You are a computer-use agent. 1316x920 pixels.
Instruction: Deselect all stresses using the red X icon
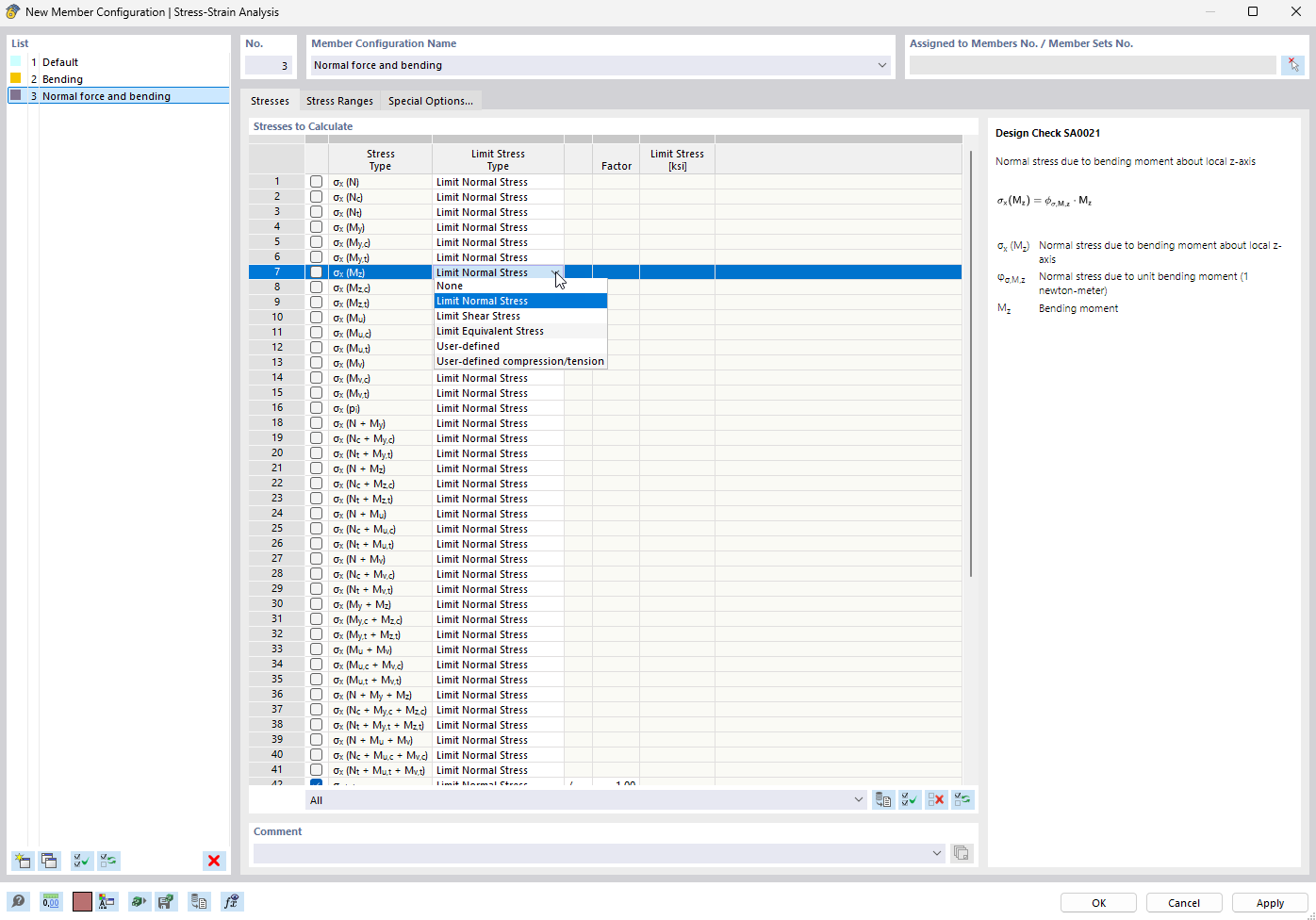[935, 799]
